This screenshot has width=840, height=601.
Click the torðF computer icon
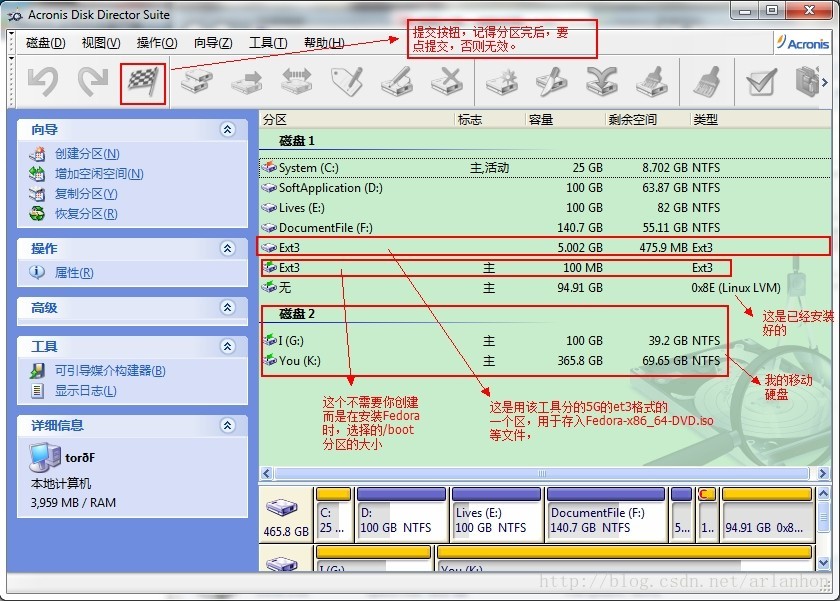[x=45, y=457]
